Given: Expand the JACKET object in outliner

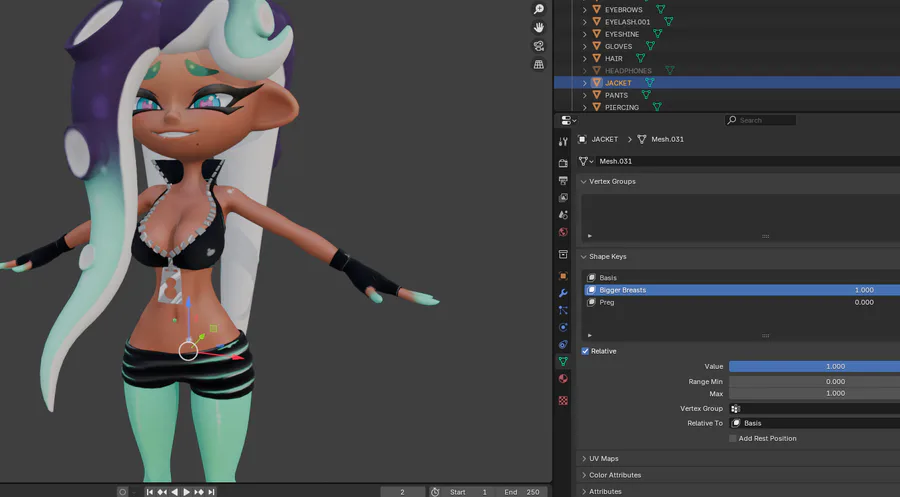Looking at the screenshot, I should [584, 83].
